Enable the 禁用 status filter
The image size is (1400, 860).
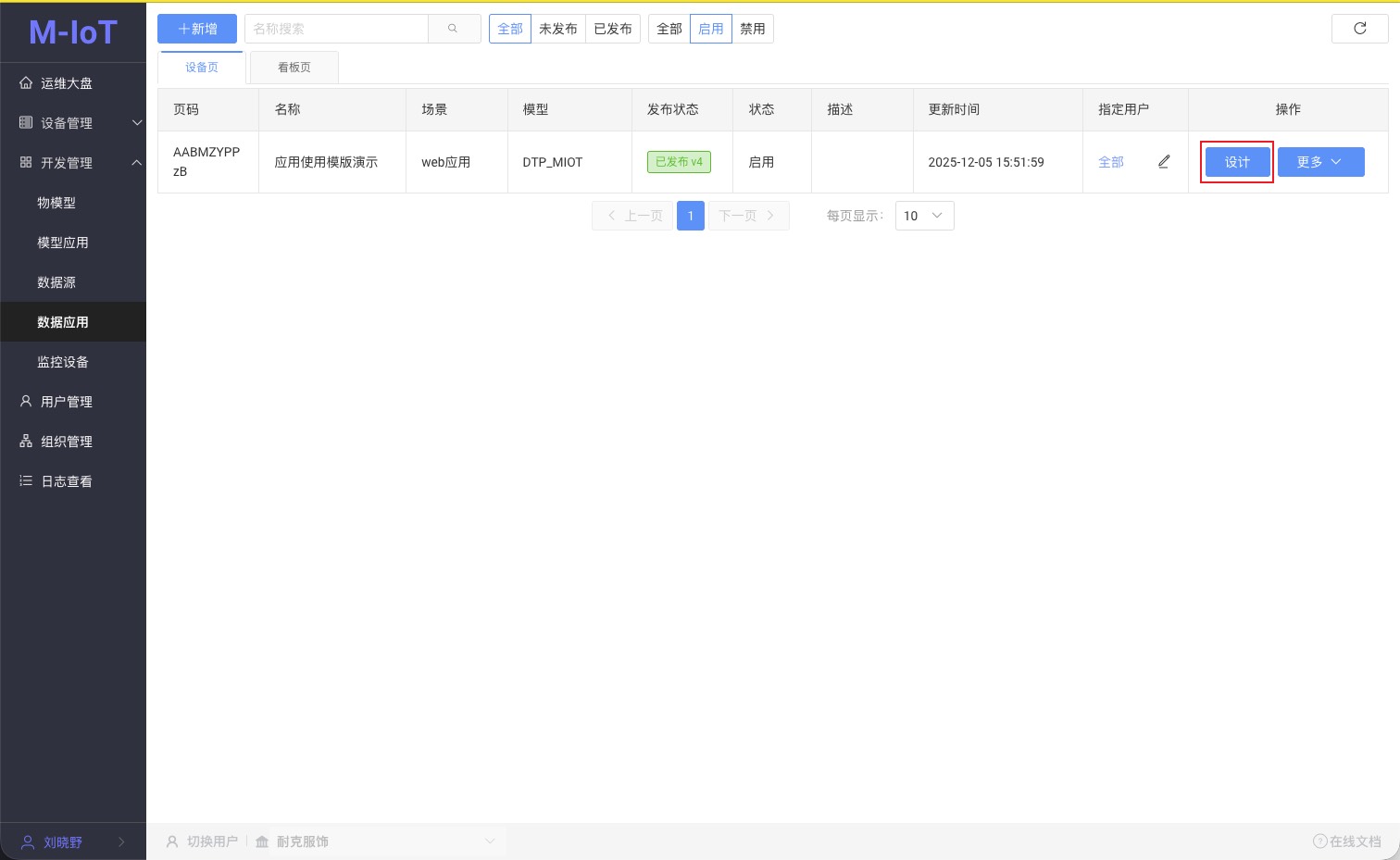[753, 28]
